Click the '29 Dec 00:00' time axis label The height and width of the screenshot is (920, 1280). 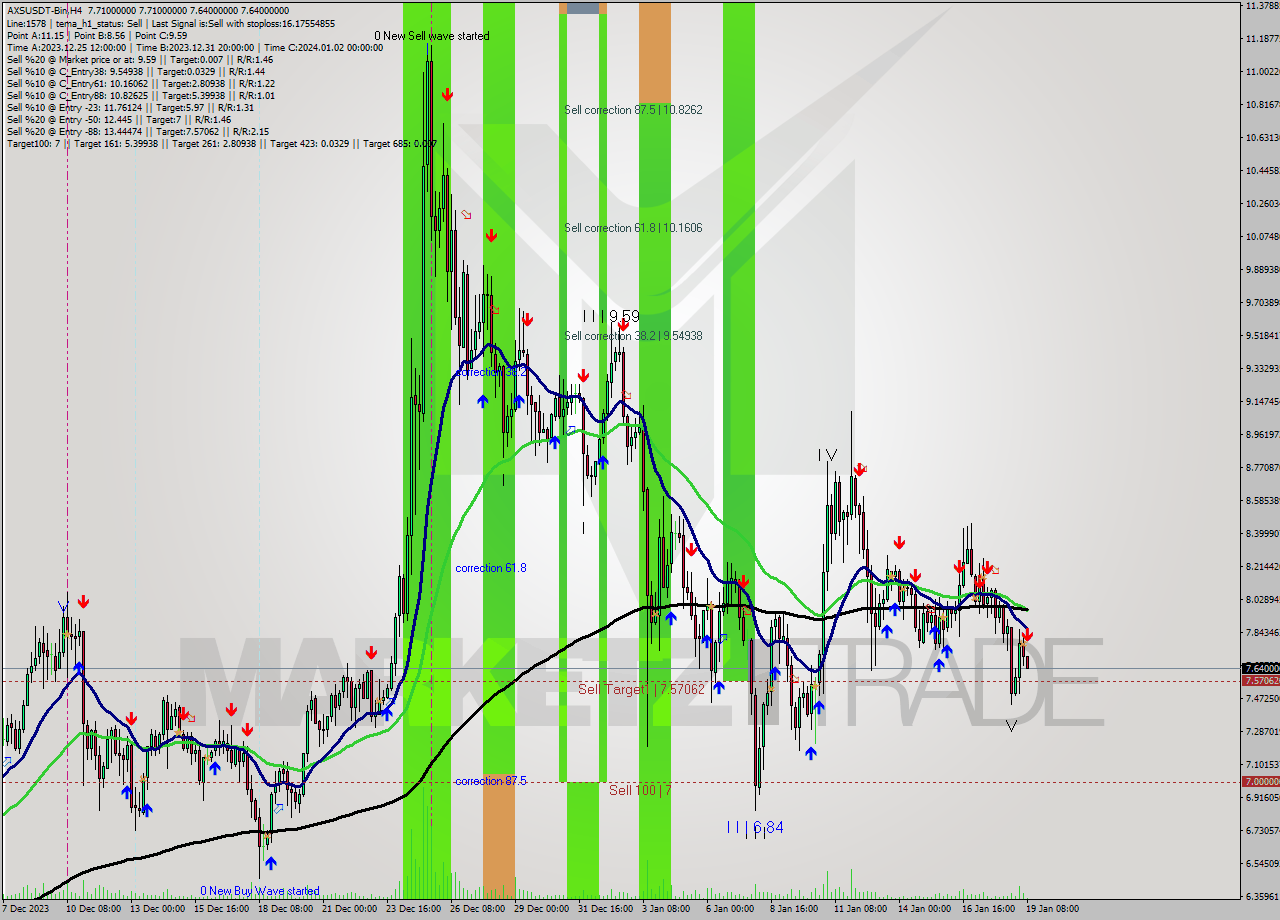[542, 909]
